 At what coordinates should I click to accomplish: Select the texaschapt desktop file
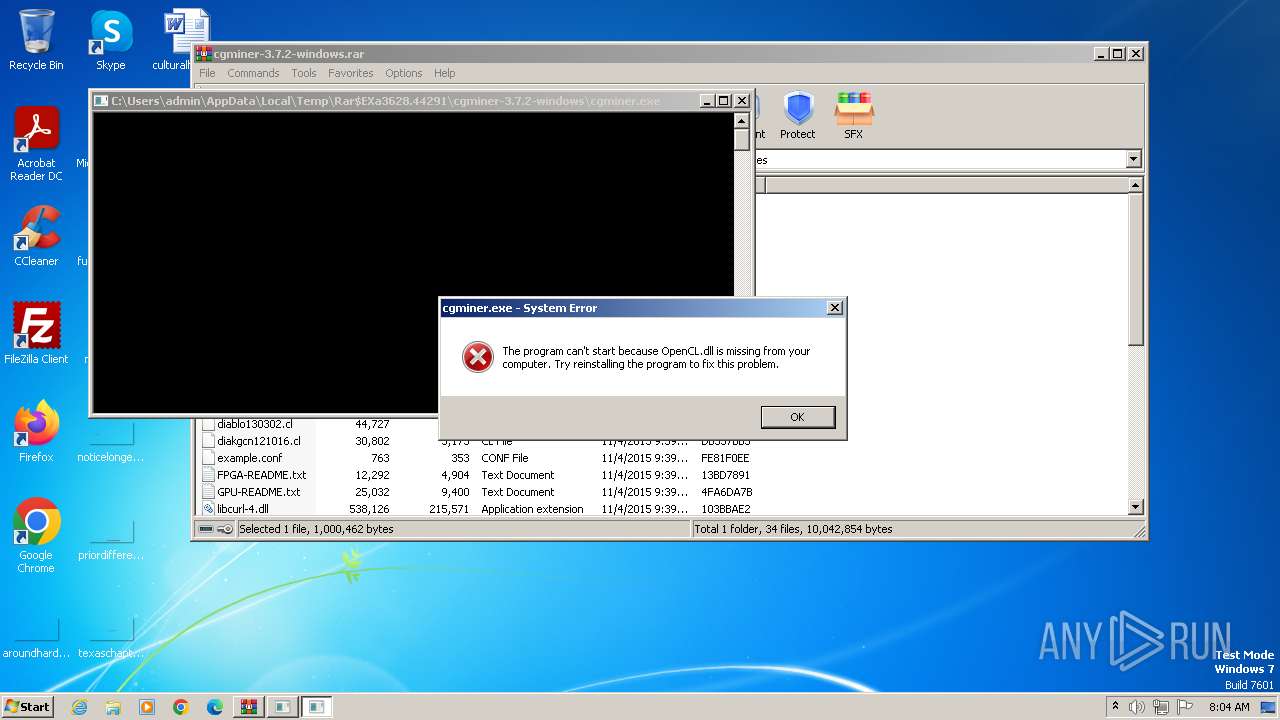[111, 636]
